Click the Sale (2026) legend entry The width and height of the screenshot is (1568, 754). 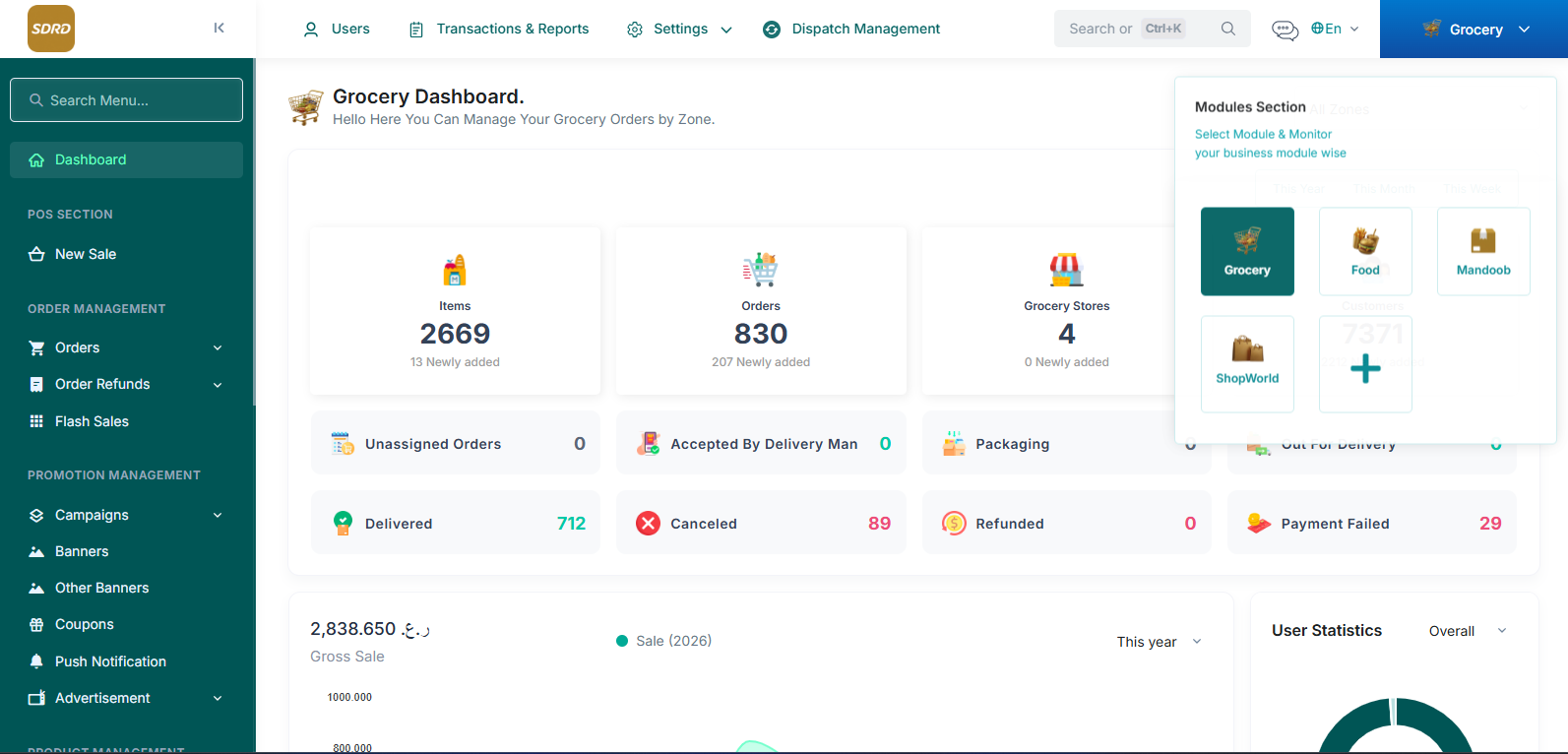click(663, 641)
